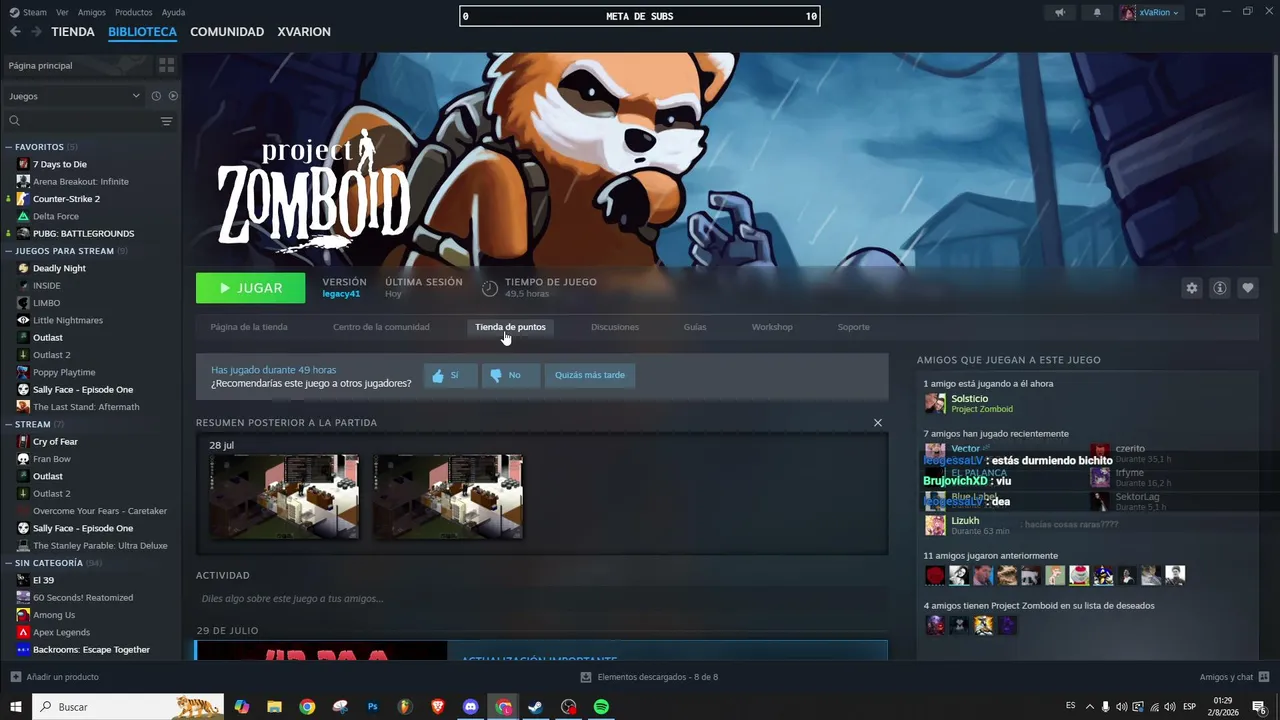Open Añadir un producto link

[55, 677]
